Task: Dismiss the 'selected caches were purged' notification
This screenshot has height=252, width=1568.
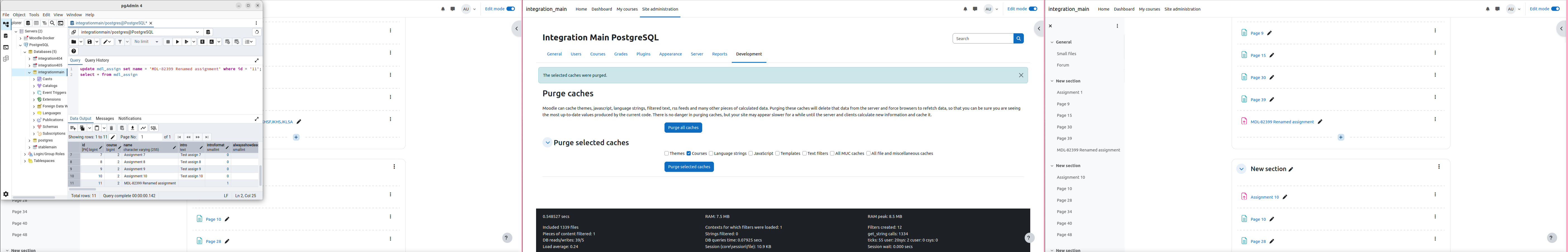Action: [1021, 75]
